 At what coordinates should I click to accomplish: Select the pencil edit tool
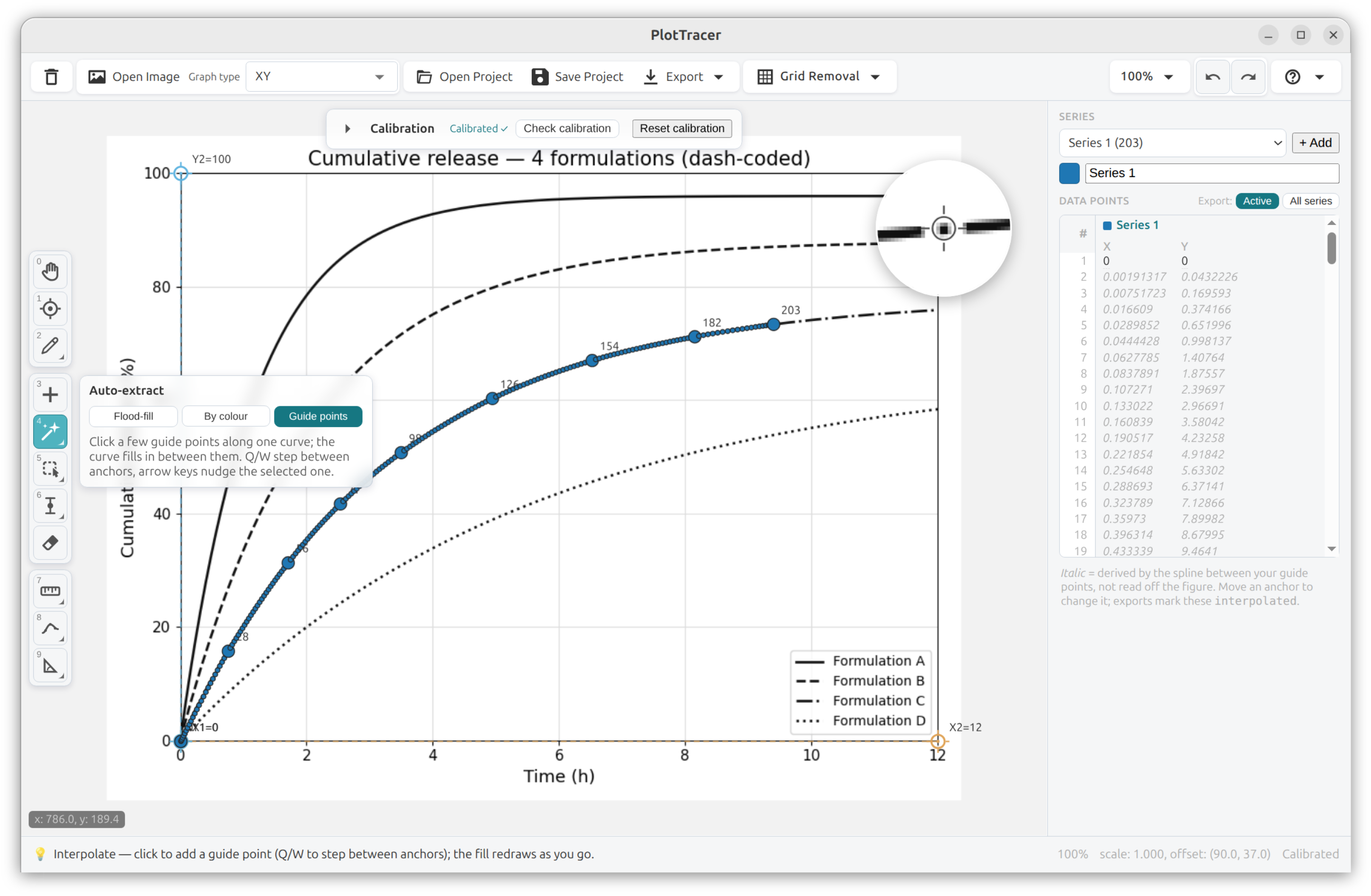(50, 345)
